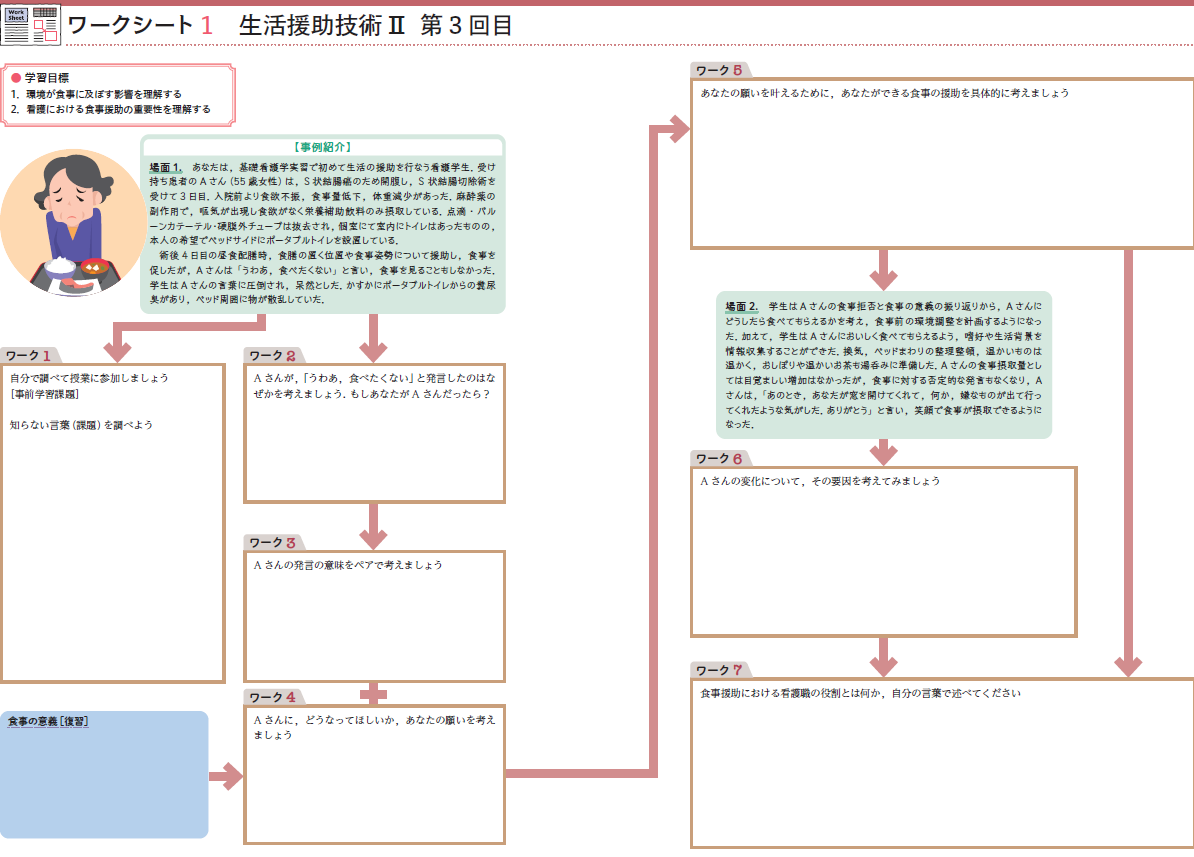Click the text '自分で調べて授業に参加しましょう'
This screenshot has width=1194, height=857.
(x=89, y=378)
